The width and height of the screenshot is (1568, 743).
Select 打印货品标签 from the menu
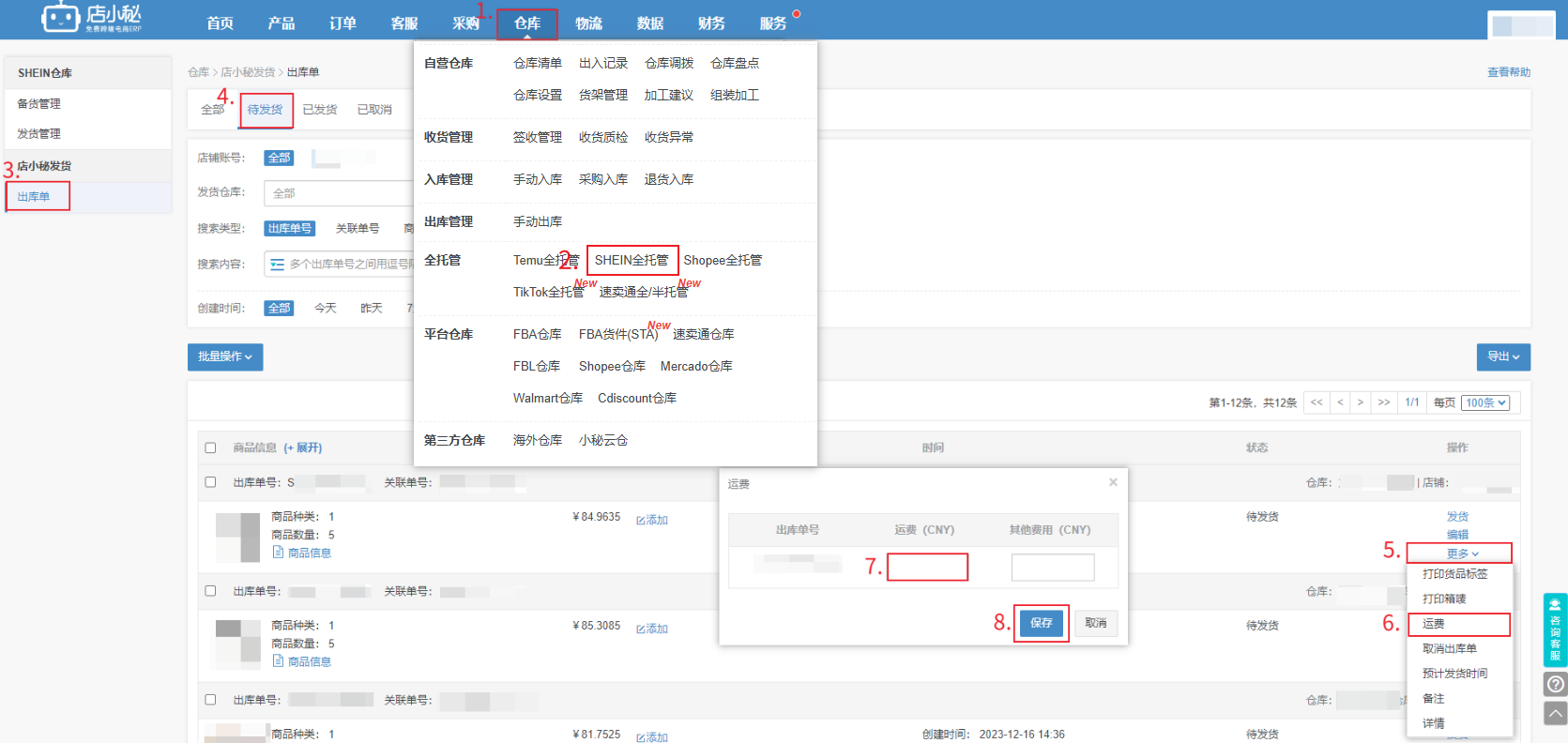[1455, 574]
